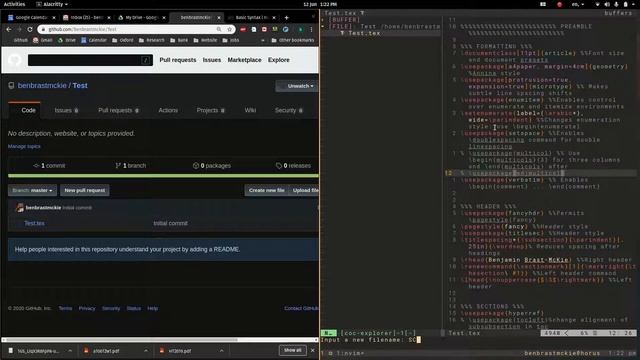The image size is (640, 360).
Task: Open a new browser tab
Action: pos(287,18)
